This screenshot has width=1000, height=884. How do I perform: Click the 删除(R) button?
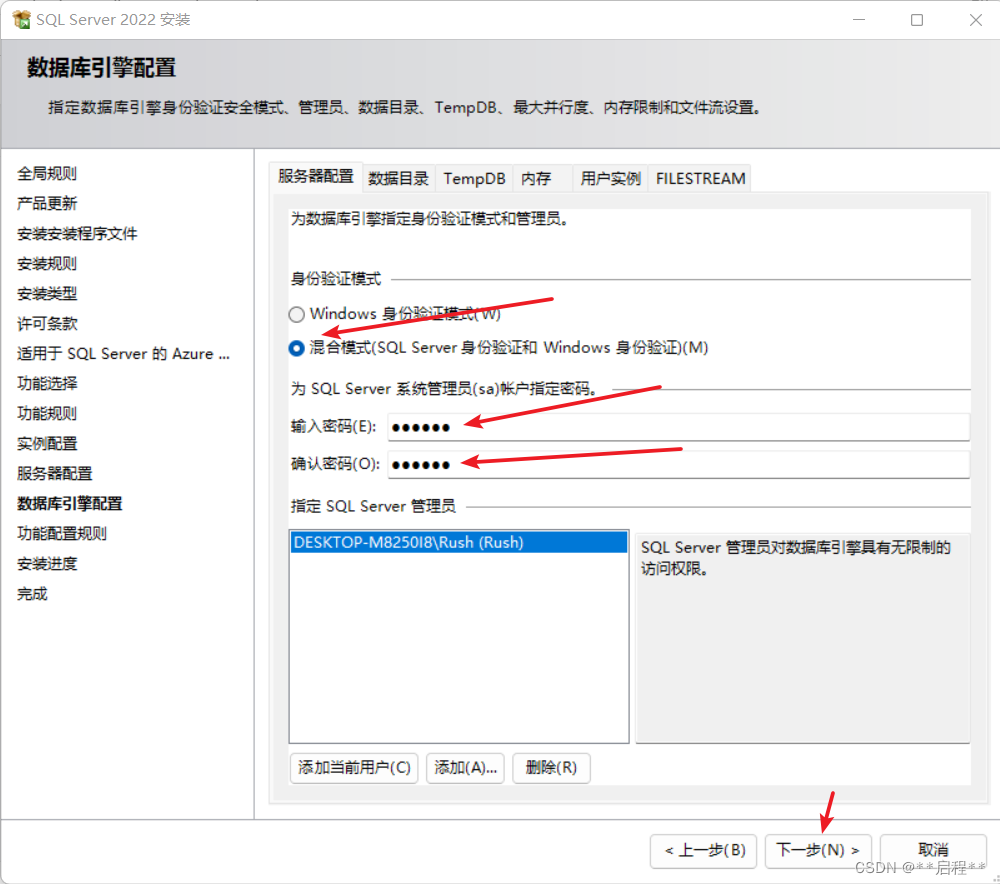[x=551, y=767]
